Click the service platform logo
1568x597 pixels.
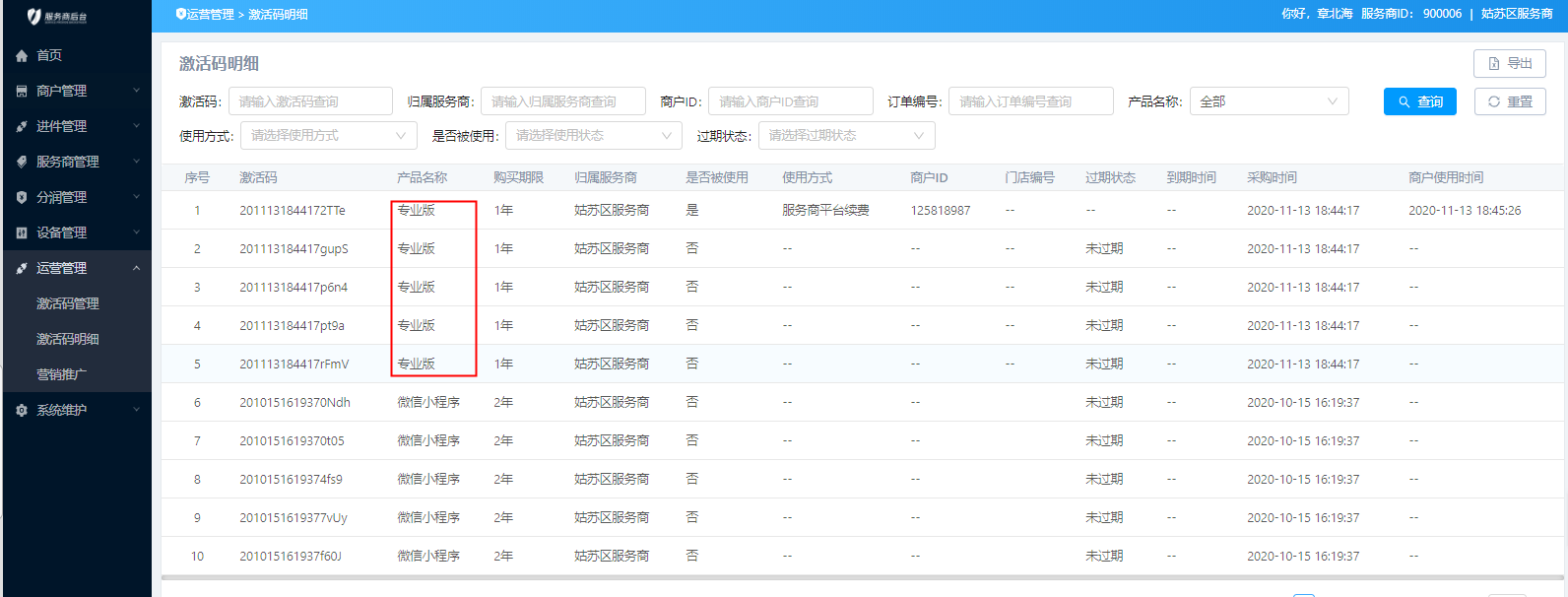click(x=57, y=16)
